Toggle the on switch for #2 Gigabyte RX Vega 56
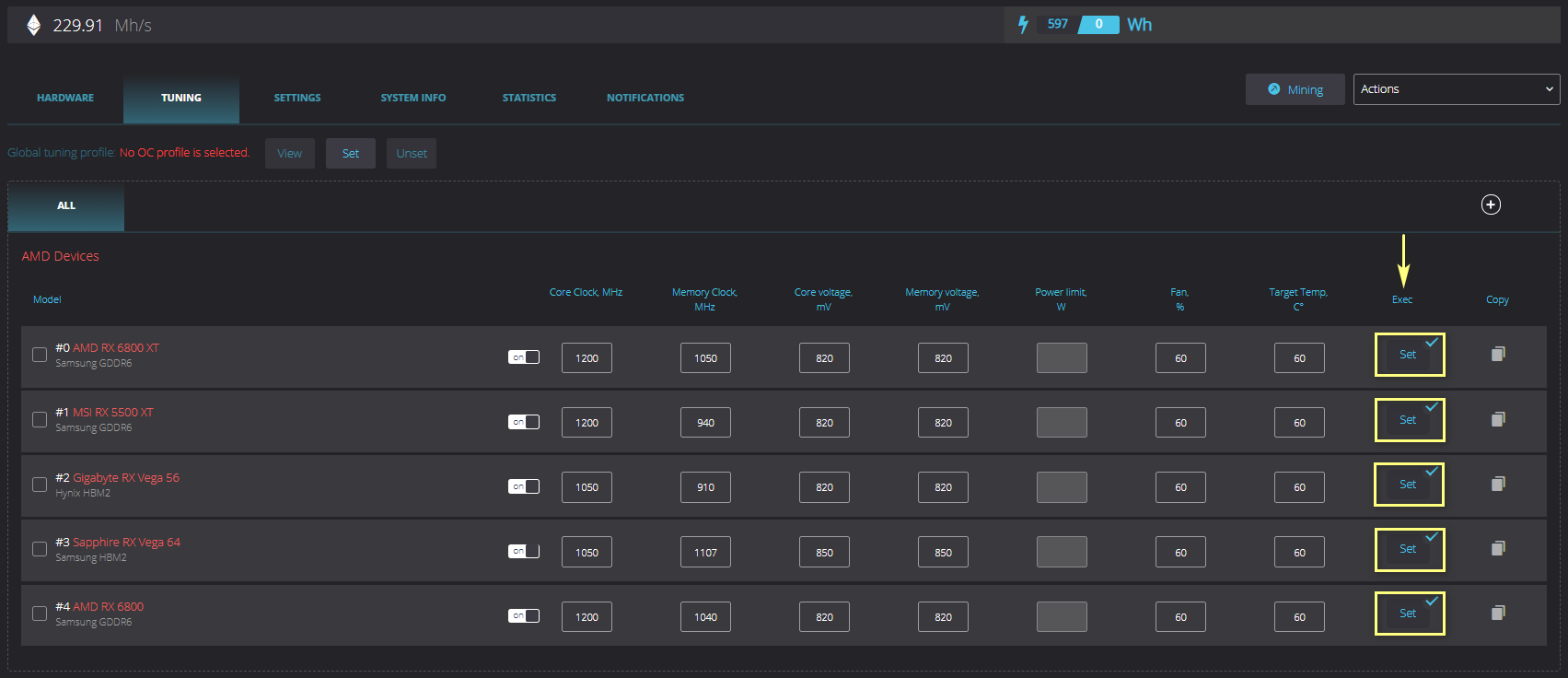 pyautogui.click(x=524, y=486)
